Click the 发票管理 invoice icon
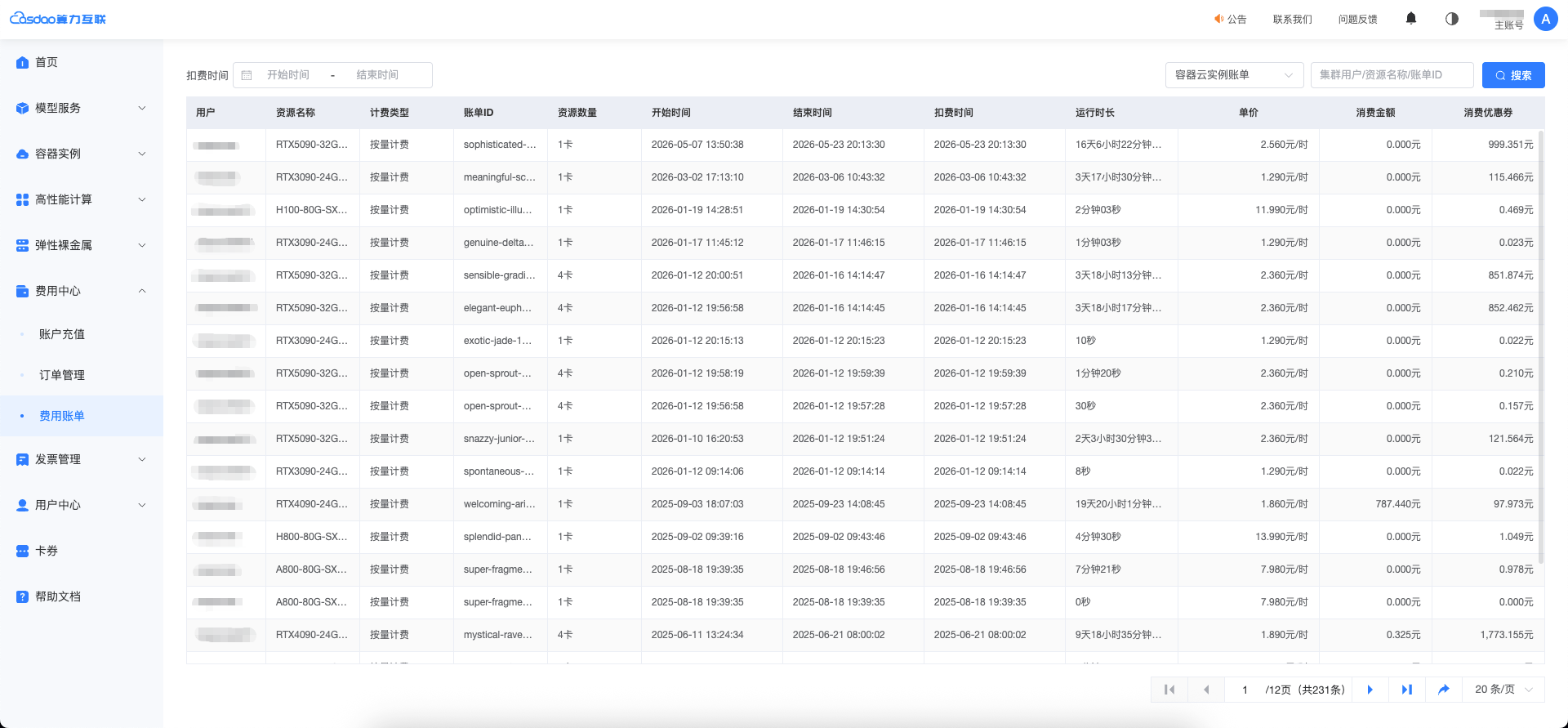 [x=22, y=459]
